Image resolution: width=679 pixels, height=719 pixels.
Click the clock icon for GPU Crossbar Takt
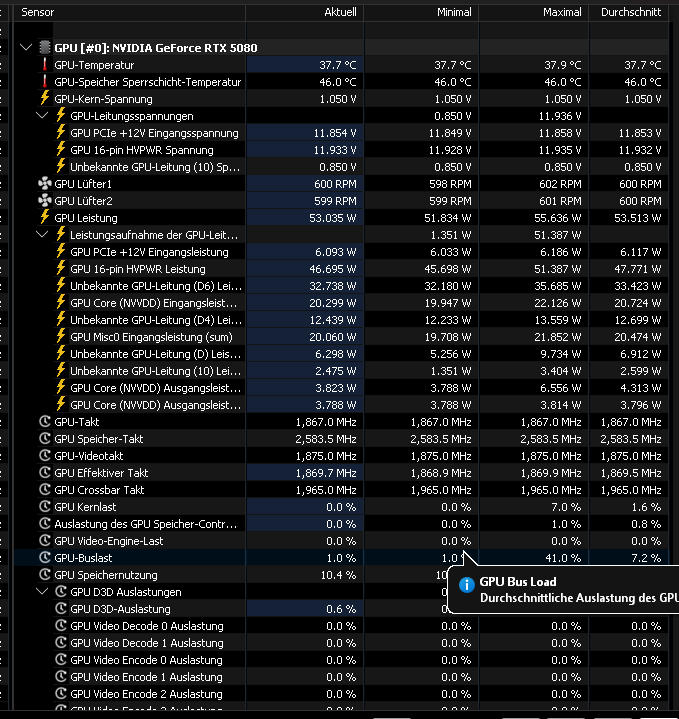44,489
